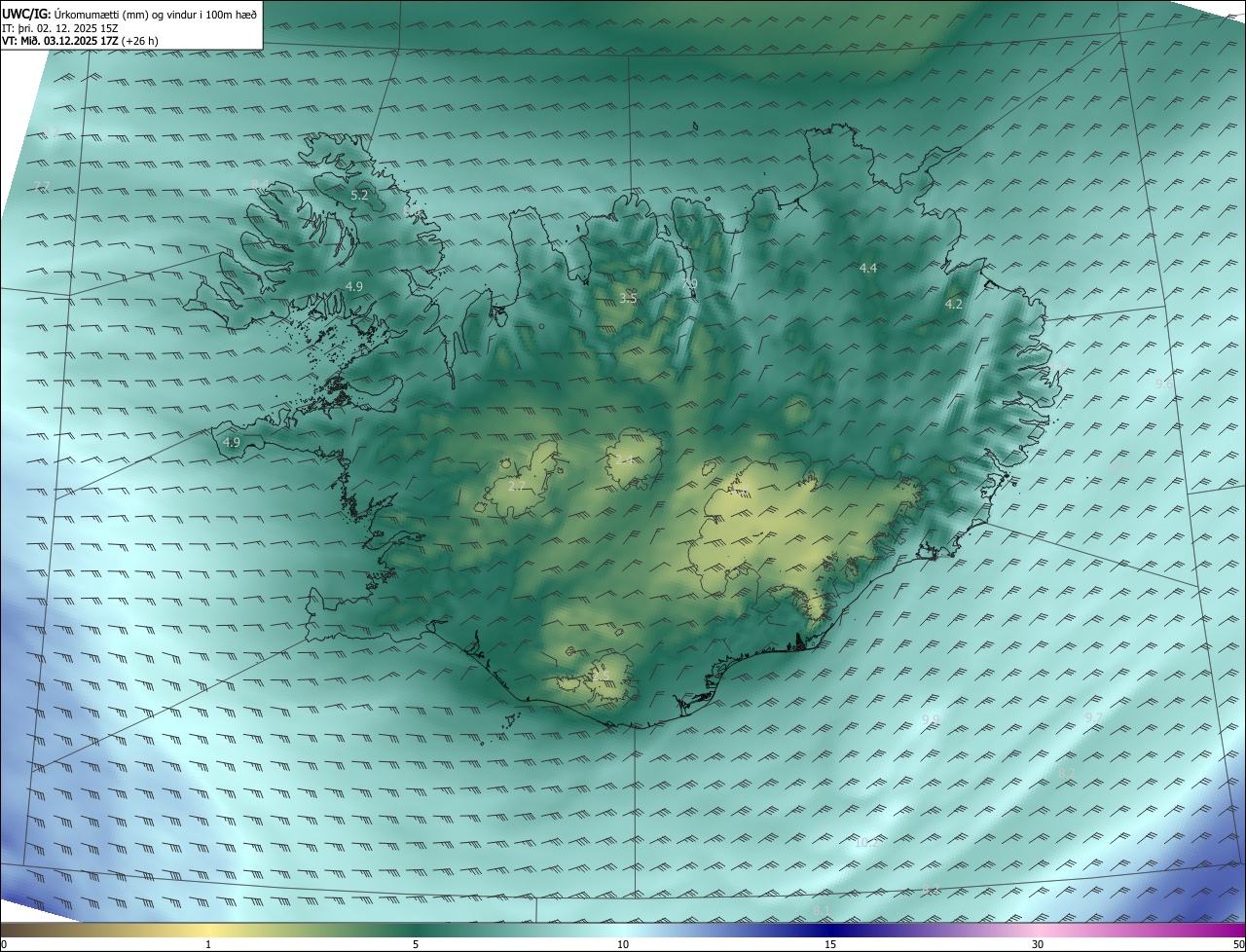Click the 15 tick on the color scale
1246x952 pixels.
tap(830, 944)
